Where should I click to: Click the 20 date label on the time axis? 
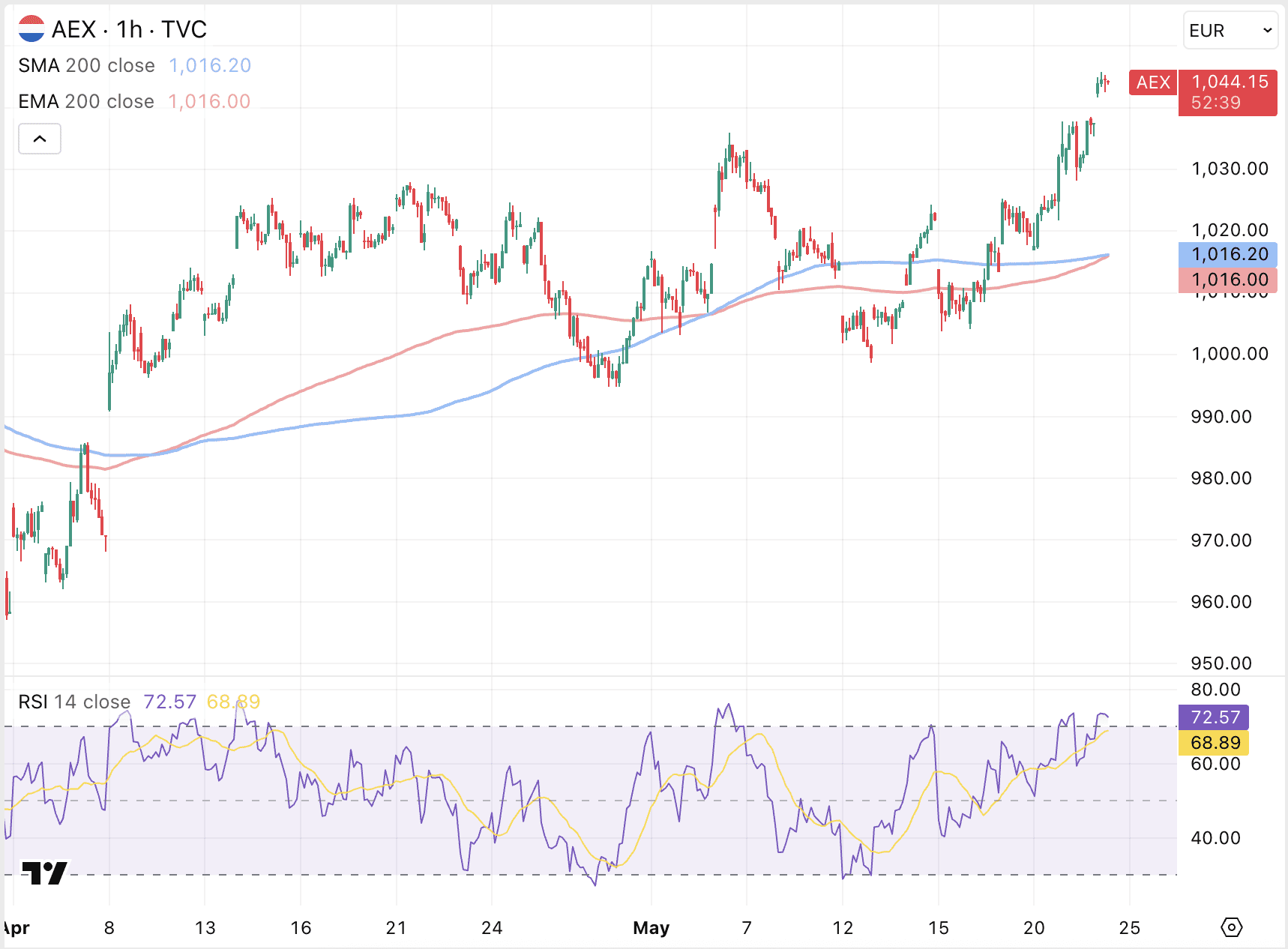pyautogui.click(x=1034, y=928)
